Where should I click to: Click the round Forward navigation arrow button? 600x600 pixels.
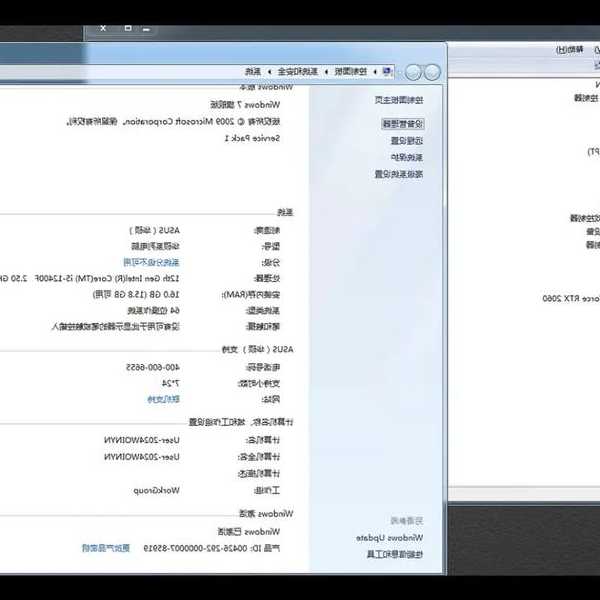pos(412,72)
